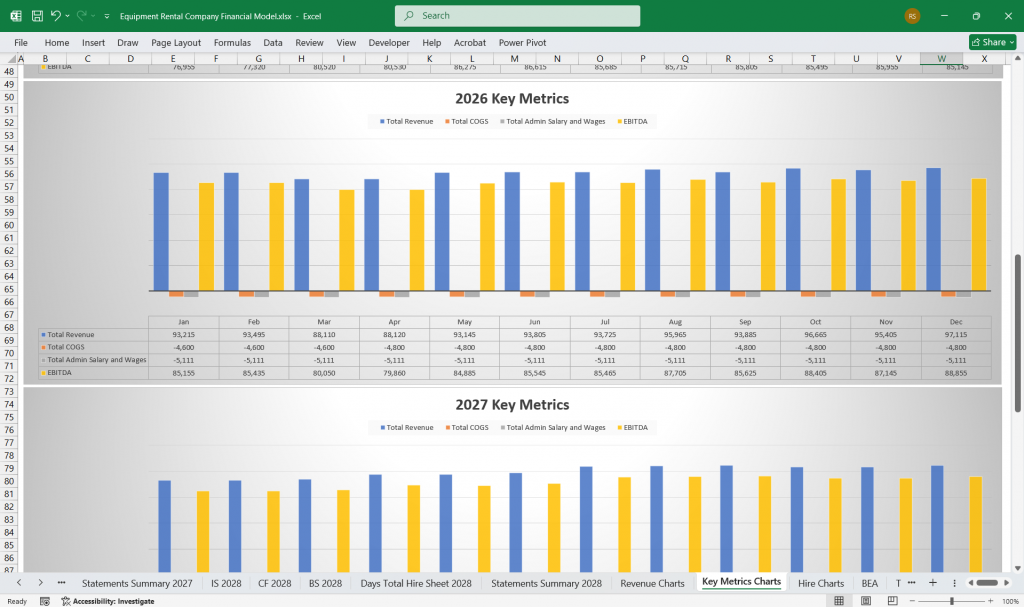The image size is (1024, 607).
Task: Switch to the Revenue Charts sheet tab
Action: (652, 582)
